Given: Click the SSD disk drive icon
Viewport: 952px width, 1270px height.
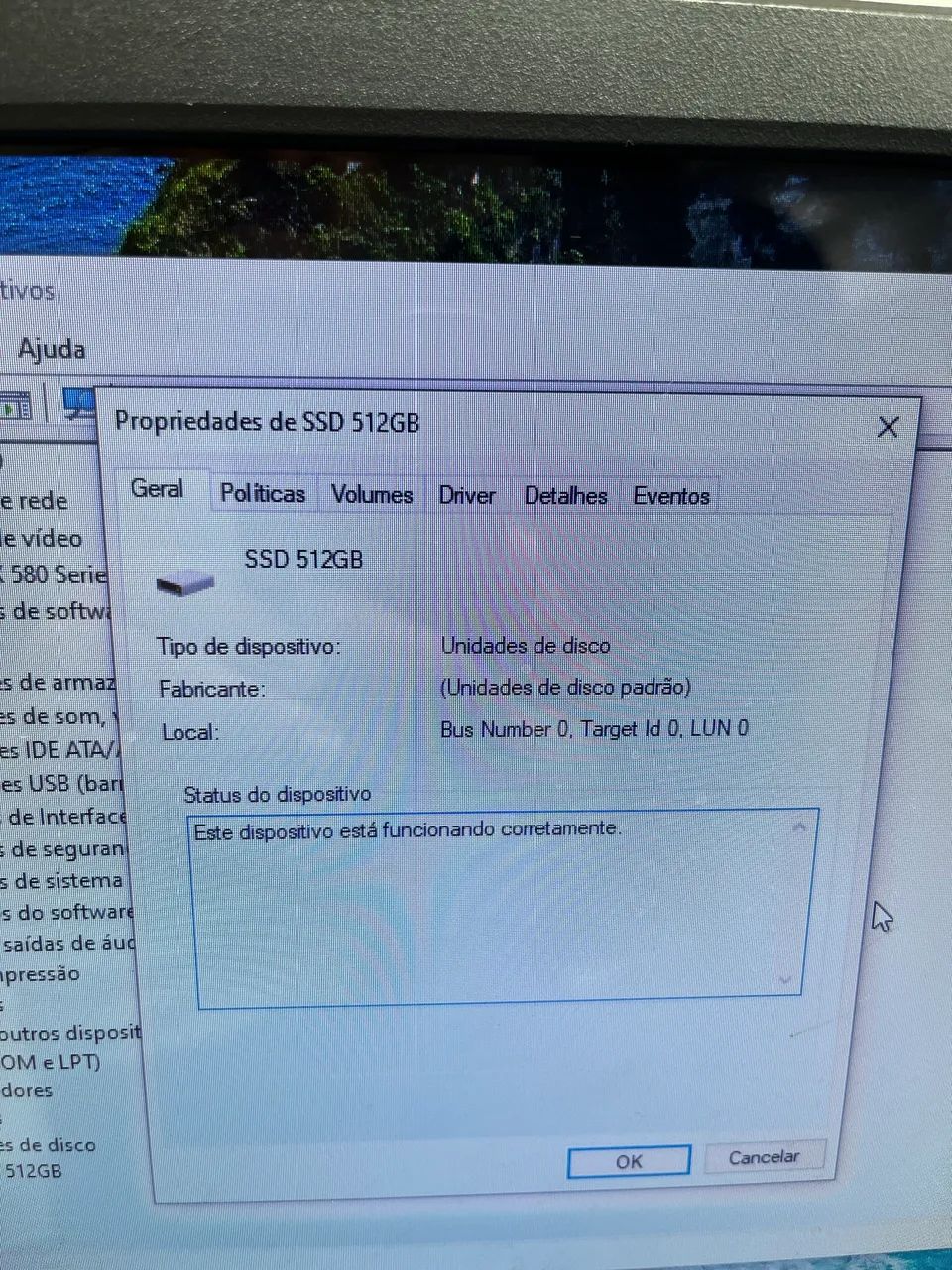Looking at the screenshot, I should pos(186,583).
